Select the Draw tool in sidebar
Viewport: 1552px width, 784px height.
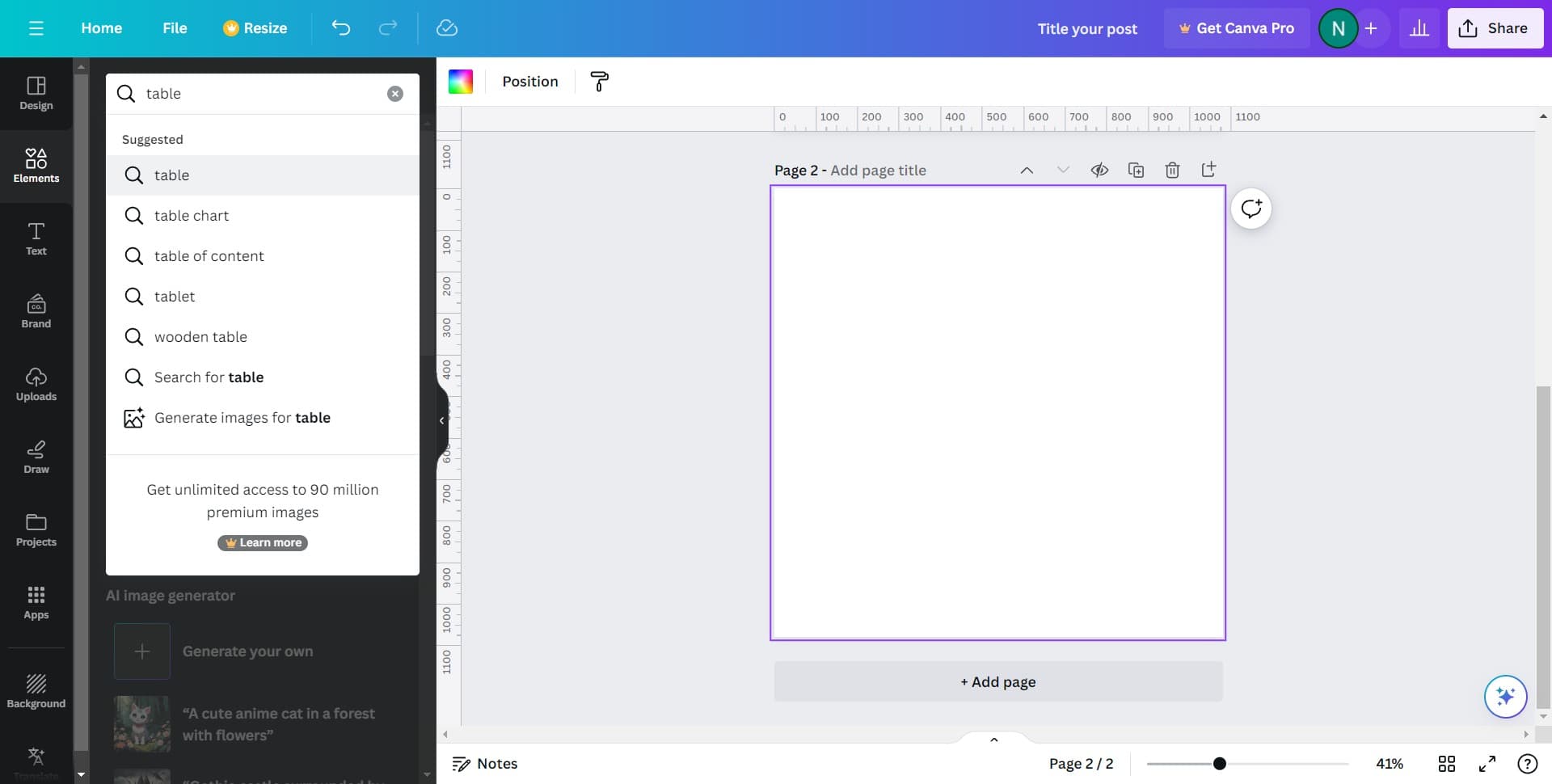[36, 457]
